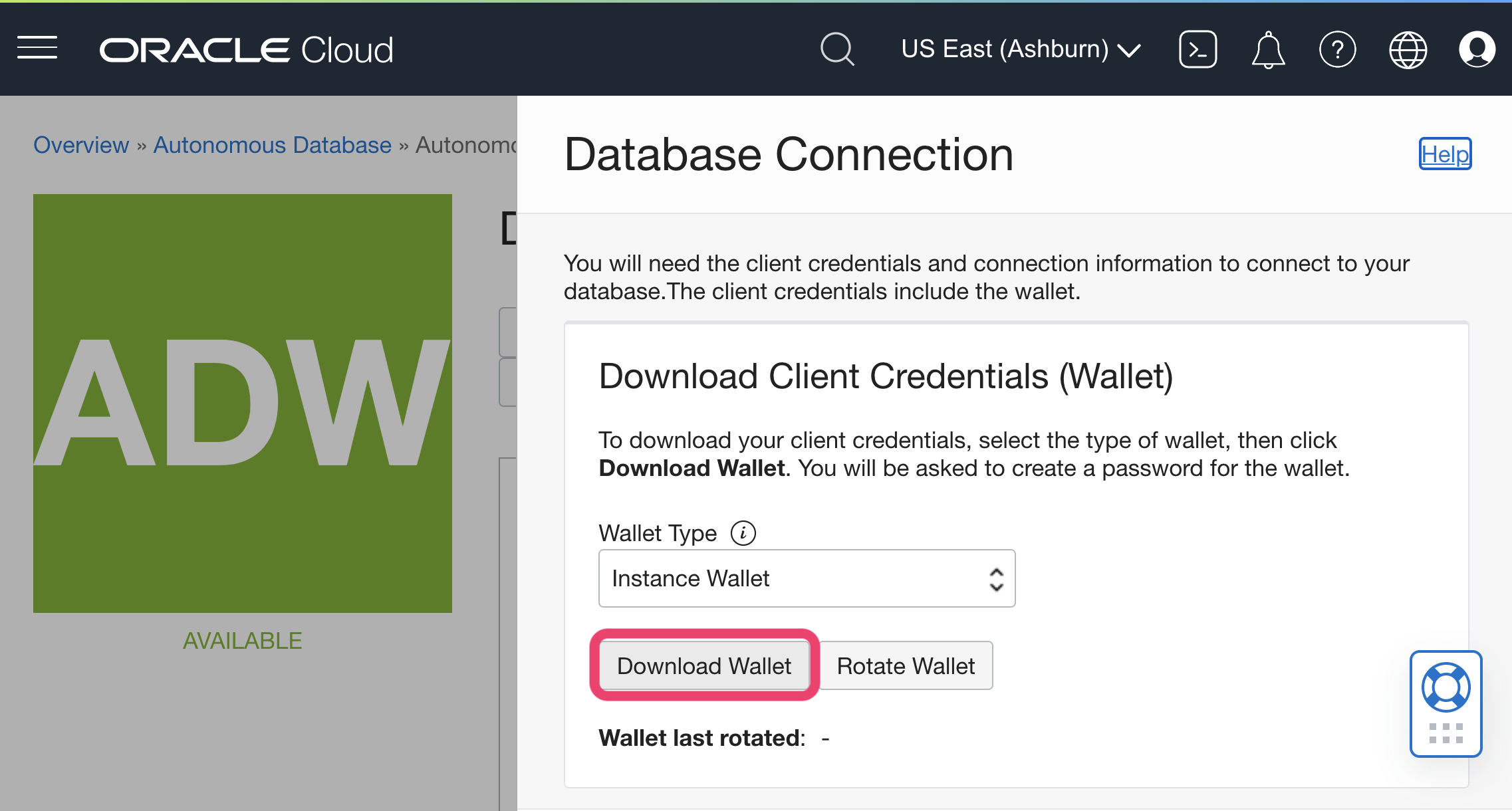Open the hamburger navigation menu
This screenshot has height=811, width=1512.
37,48
